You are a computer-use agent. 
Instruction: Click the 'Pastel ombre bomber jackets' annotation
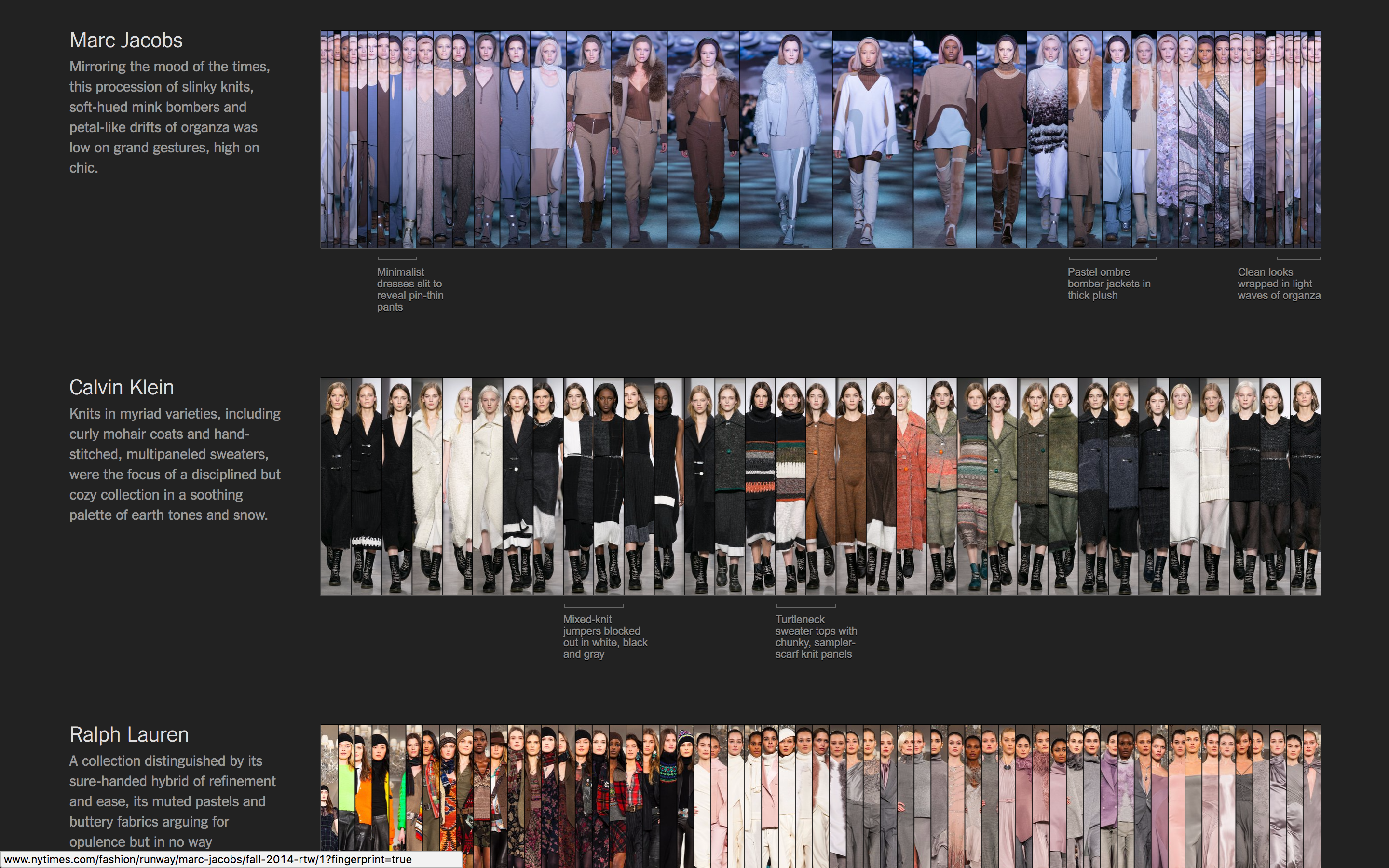click(1109, 284)
